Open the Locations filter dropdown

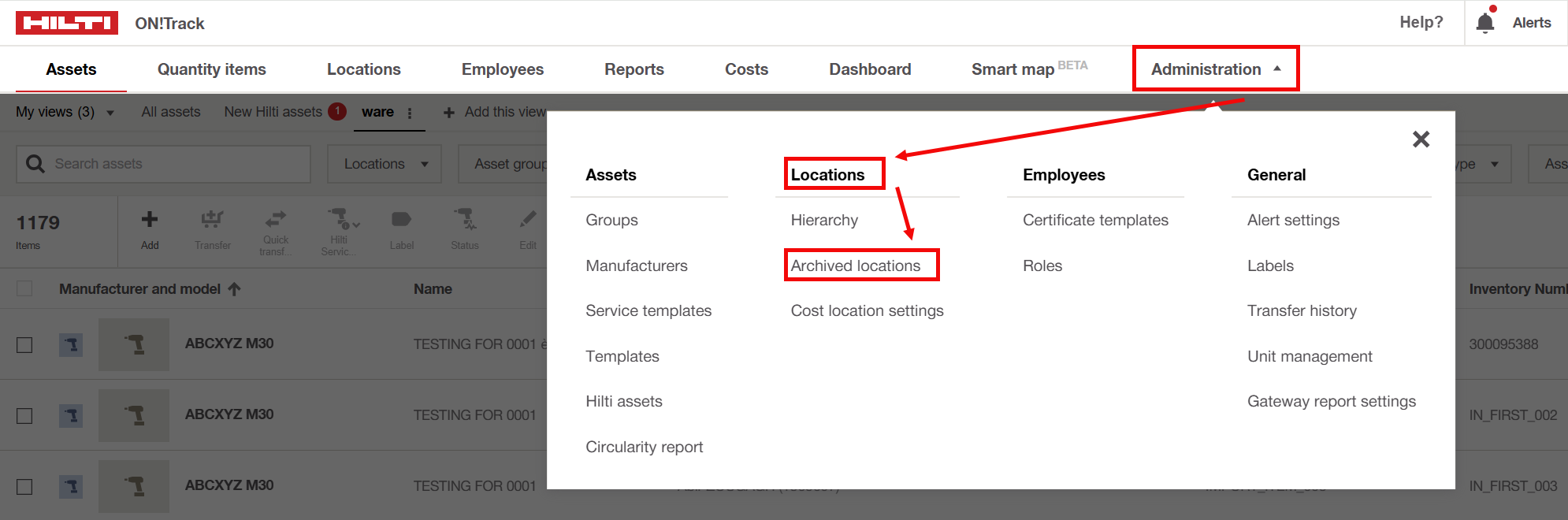click(x=385, y=164)
